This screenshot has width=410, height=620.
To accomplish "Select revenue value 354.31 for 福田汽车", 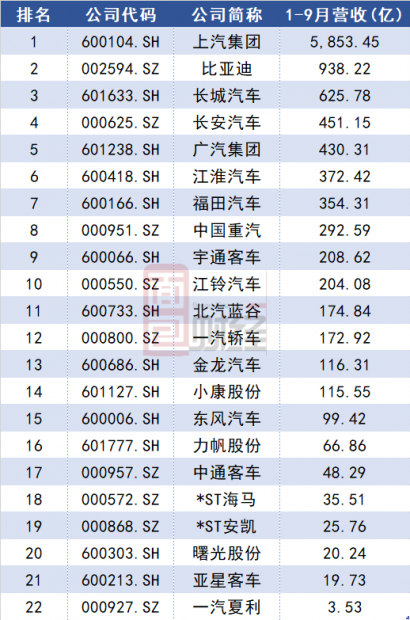I will point(344,203).
